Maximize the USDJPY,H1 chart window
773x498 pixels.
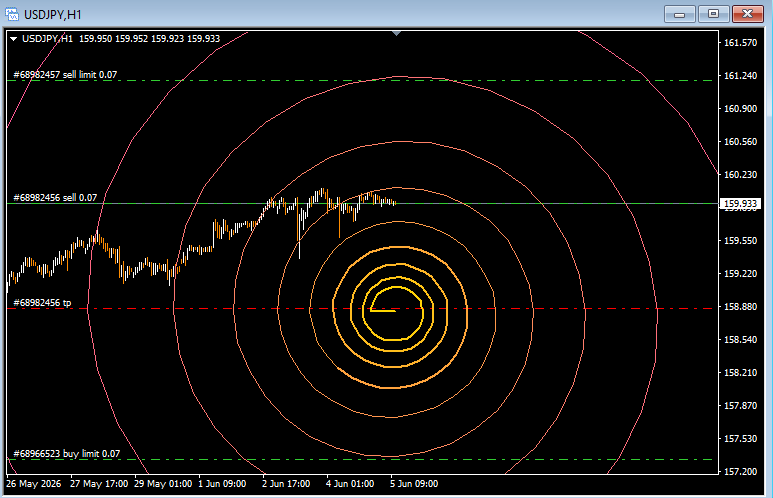[x=713, y=14]
